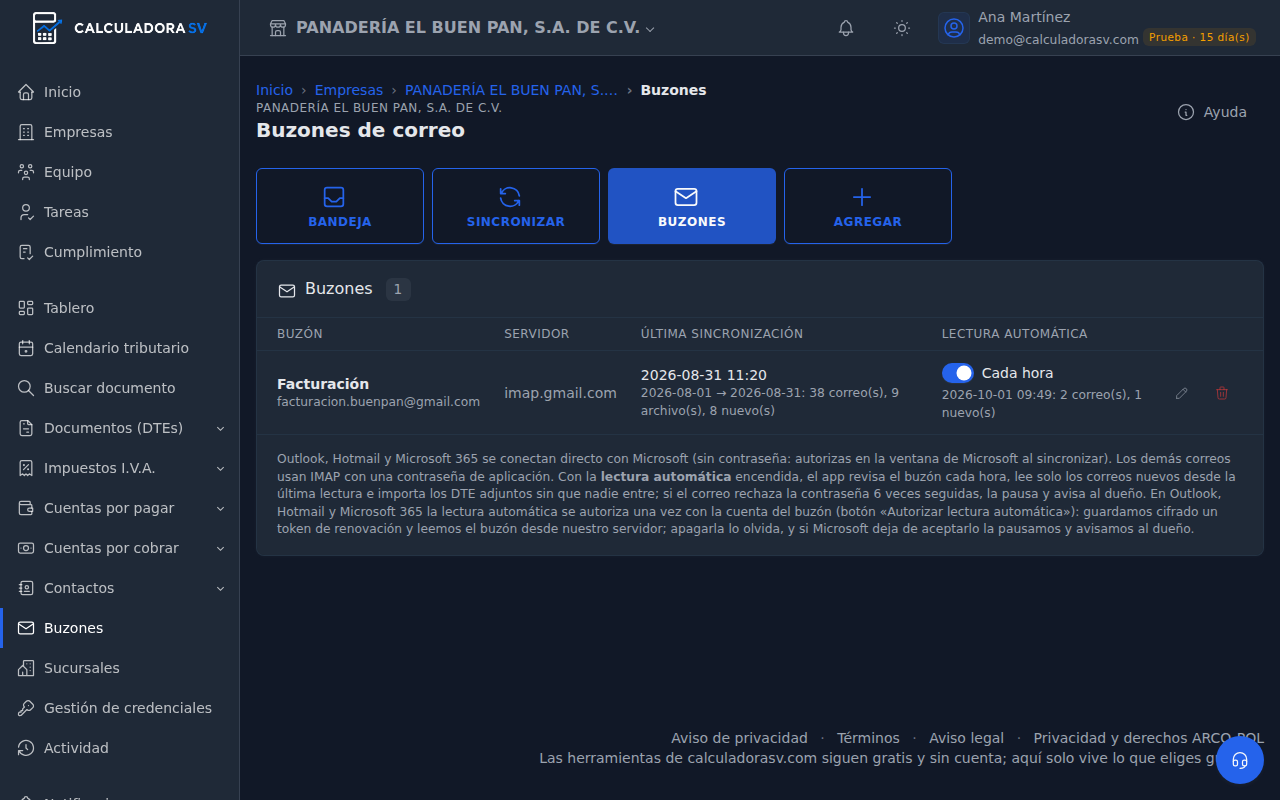Follow the Inicio breadcrumb link

tap(275, 90)
